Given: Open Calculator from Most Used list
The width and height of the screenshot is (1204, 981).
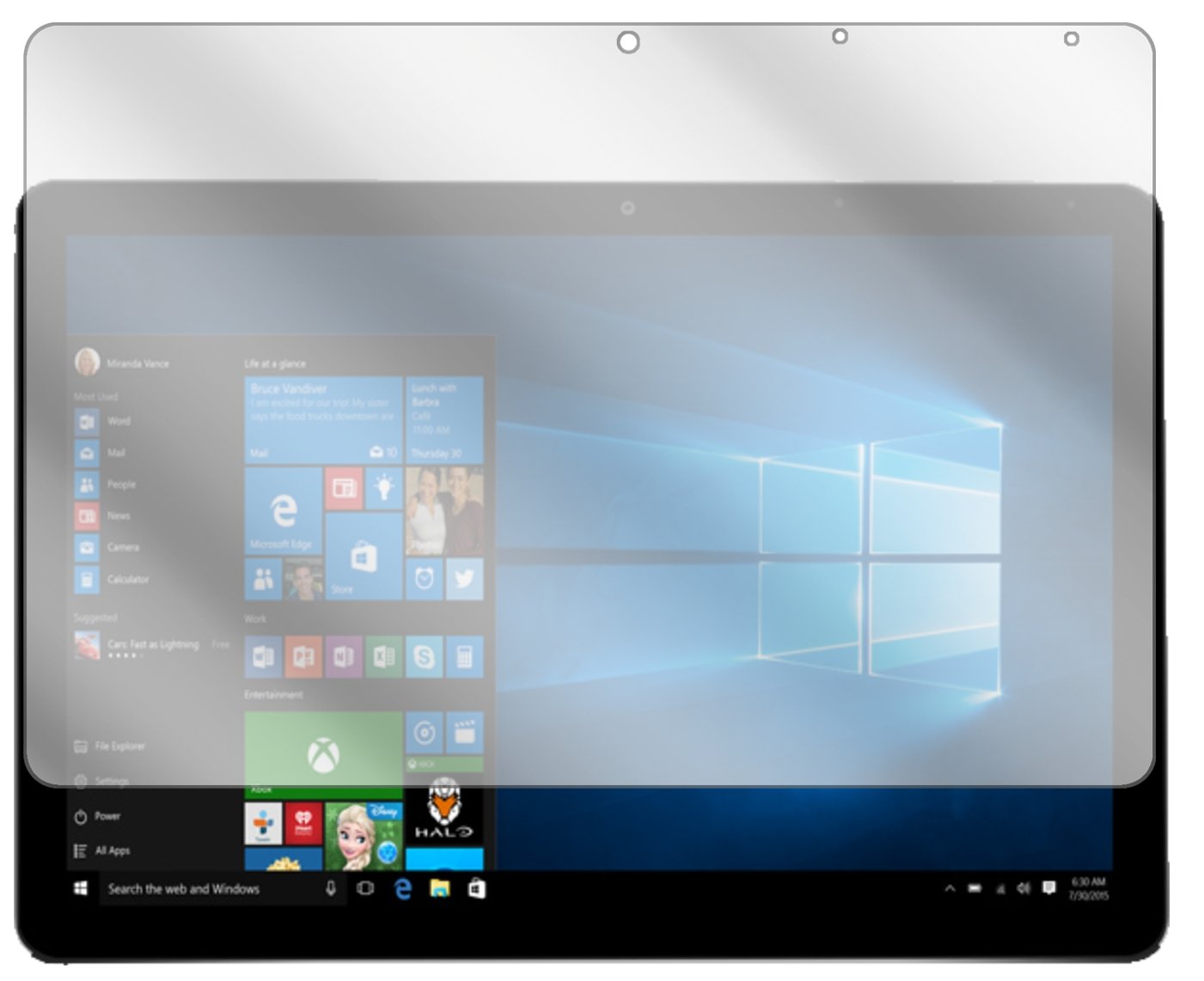Looking at the screenshot, I should (113, 579).
